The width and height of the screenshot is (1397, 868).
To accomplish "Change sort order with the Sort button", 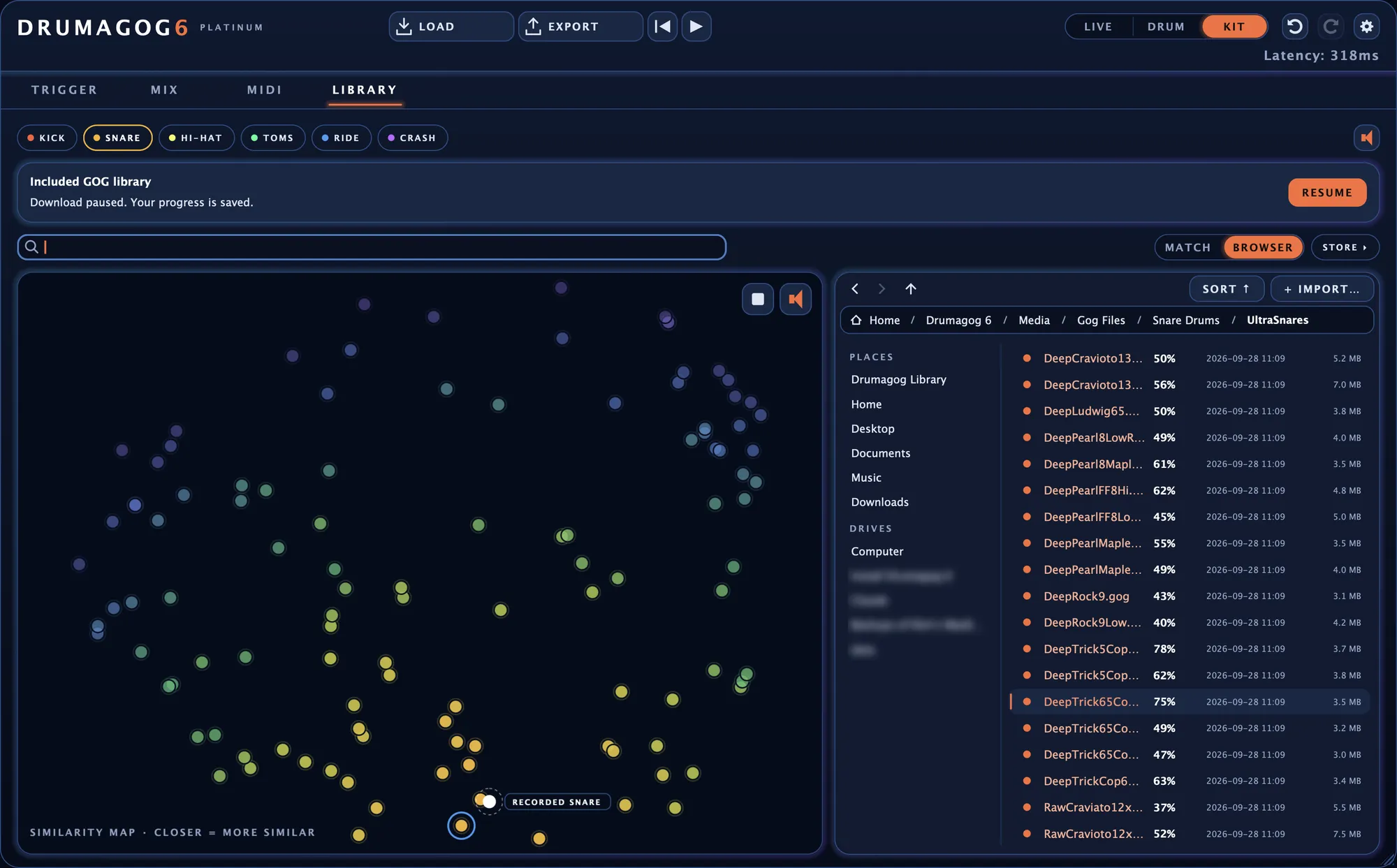I will [1227, 288].
